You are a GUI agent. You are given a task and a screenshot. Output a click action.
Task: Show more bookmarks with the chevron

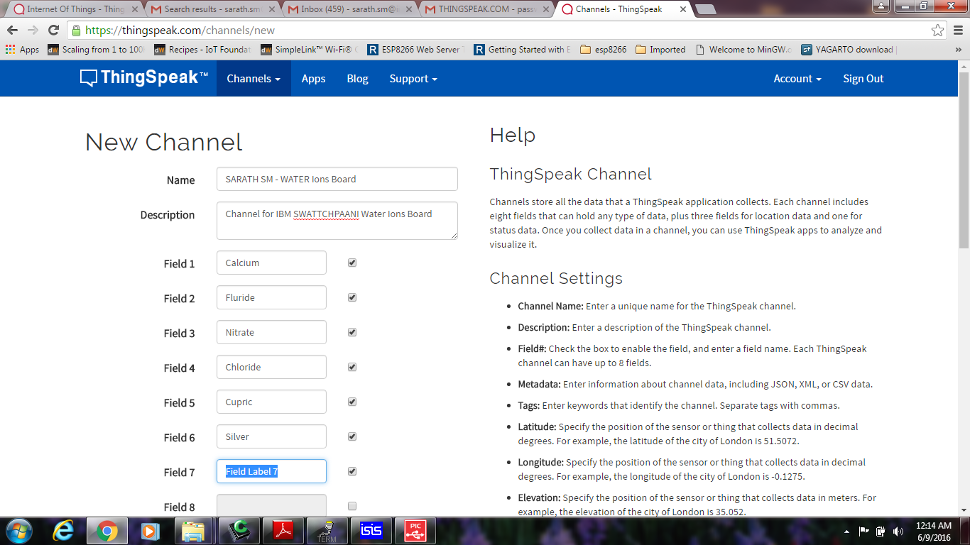[958, 49]
